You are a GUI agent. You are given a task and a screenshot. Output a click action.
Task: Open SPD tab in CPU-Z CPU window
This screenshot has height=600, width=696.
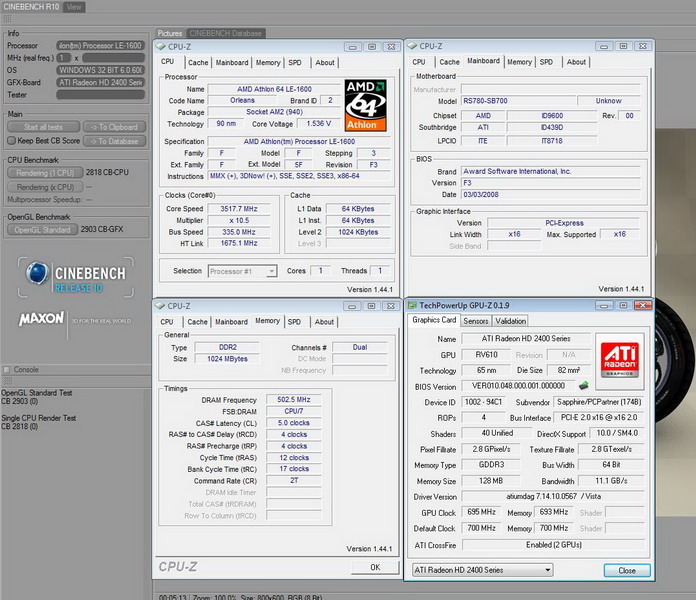[295, 63]
